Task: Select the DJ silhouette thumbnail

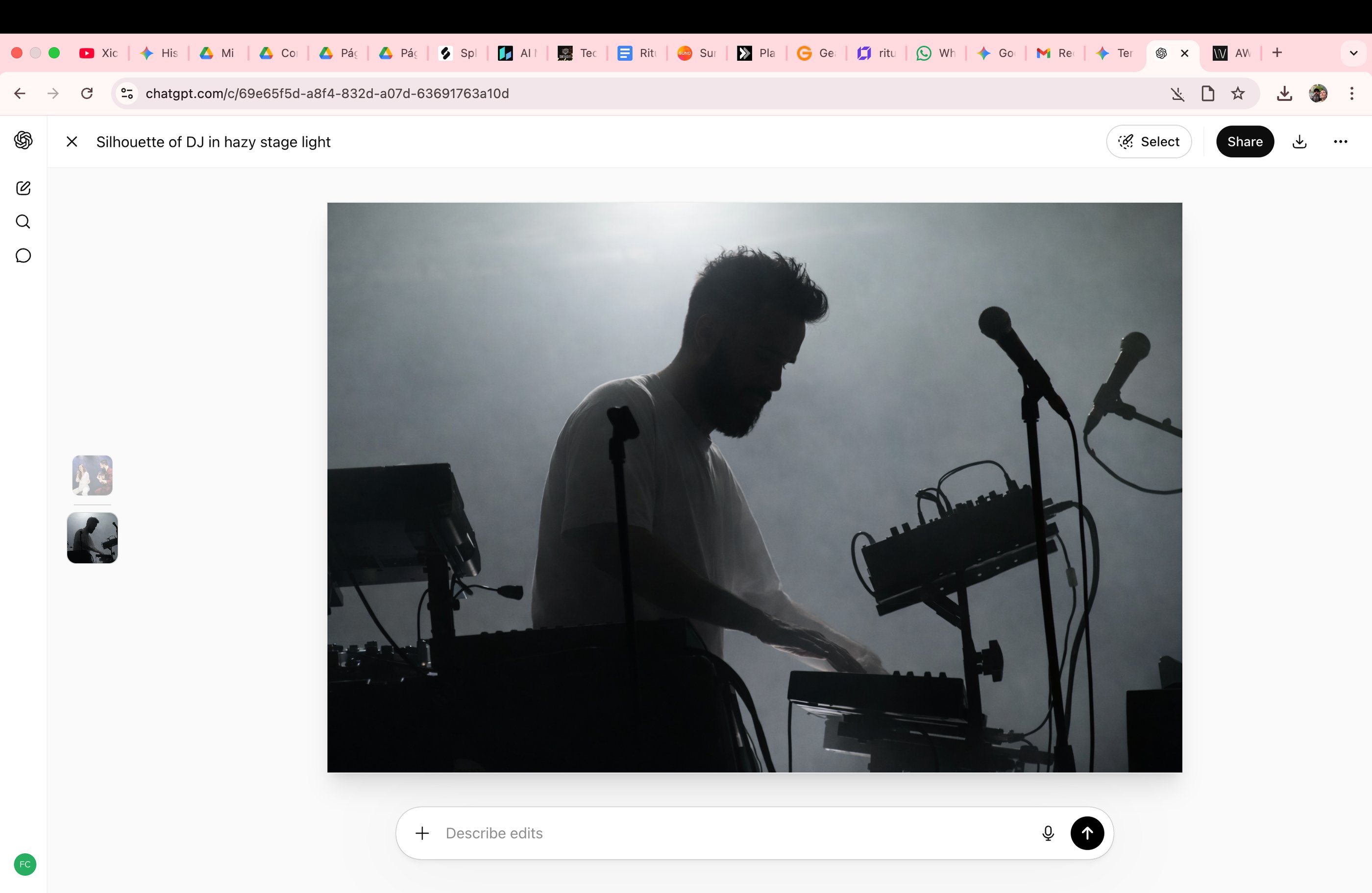Action: point(92,537)
